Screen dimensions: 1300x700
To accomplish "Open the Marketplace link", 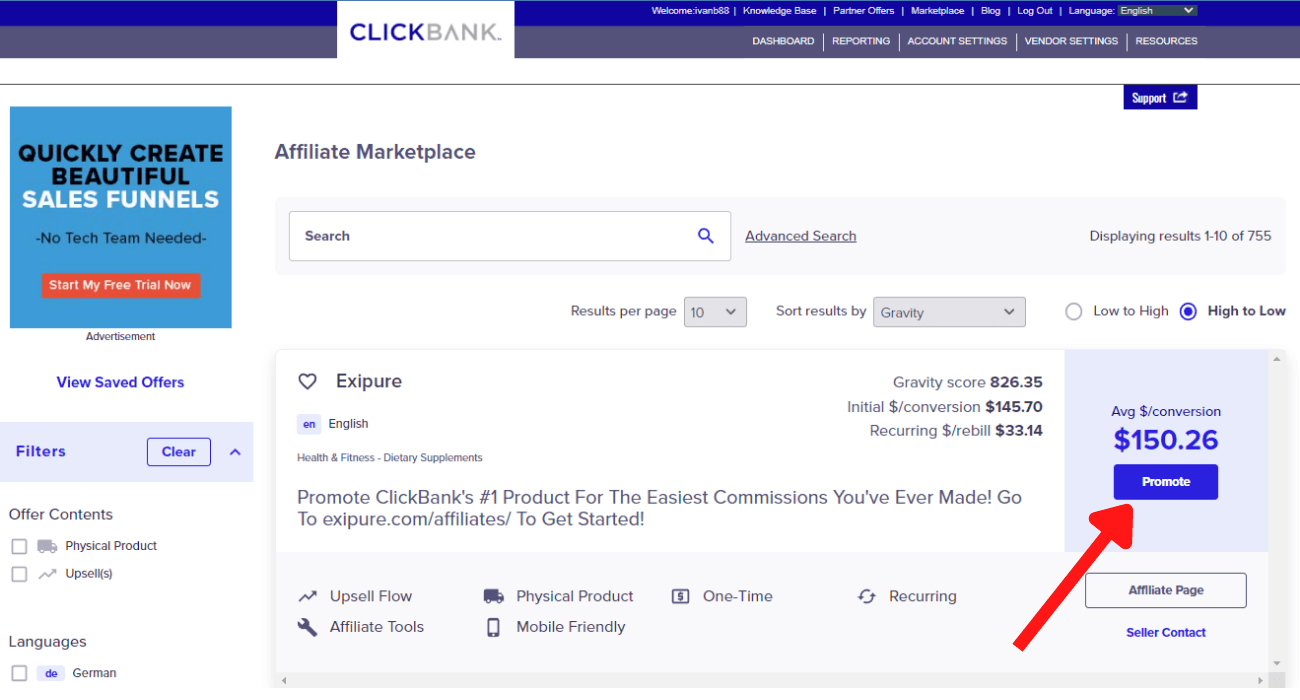I will click(938, 11).
